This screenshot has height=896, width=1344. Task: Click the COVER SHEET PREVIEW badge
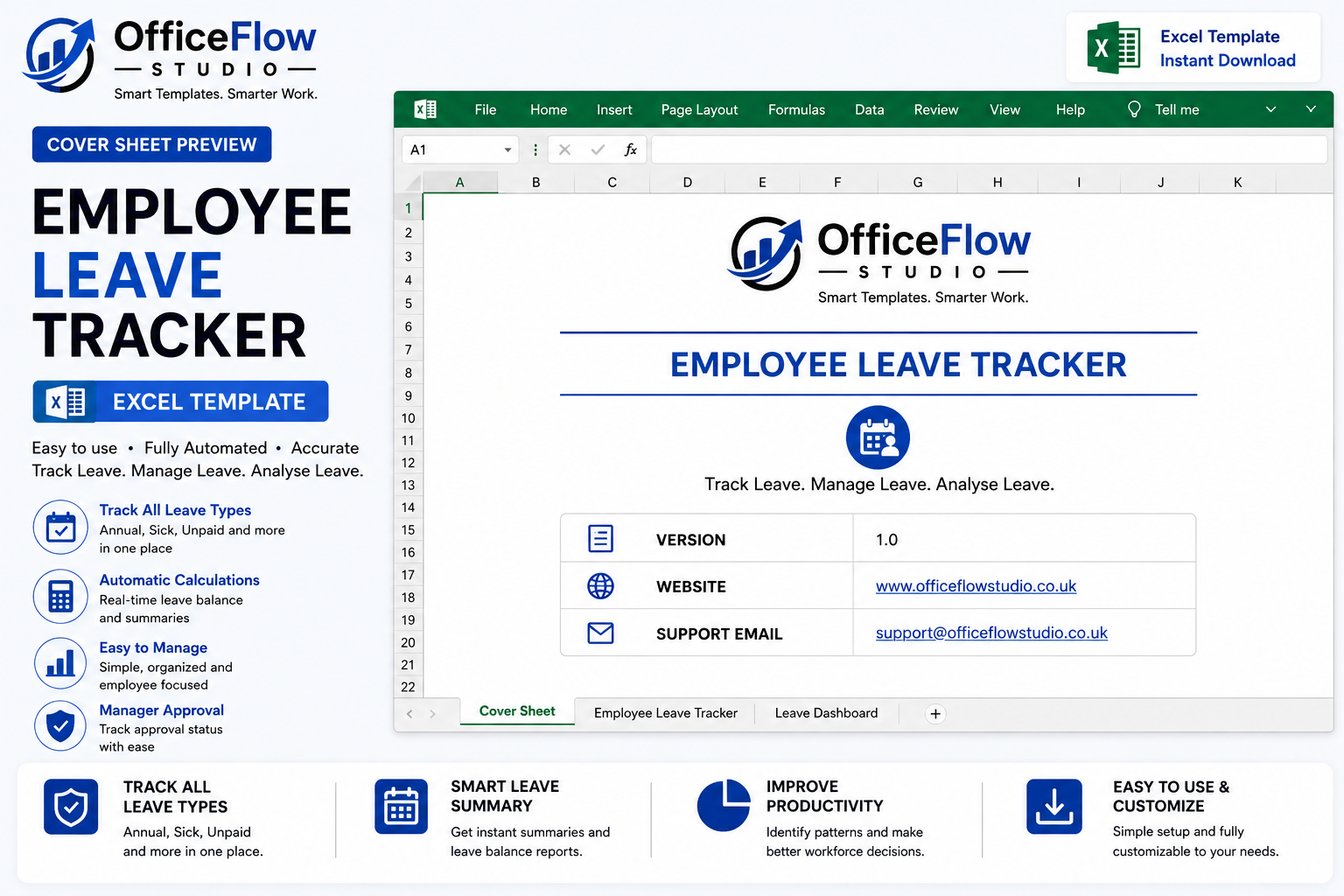[x=151, y=144]
